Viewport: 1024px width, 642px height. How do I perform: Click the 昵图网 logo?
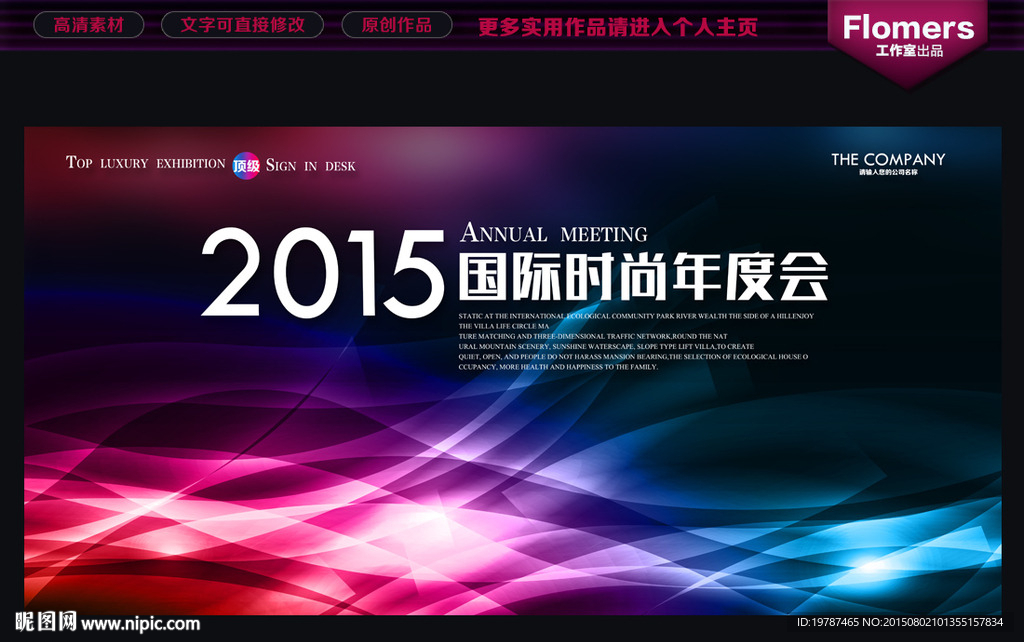click(x=46, y=622)
